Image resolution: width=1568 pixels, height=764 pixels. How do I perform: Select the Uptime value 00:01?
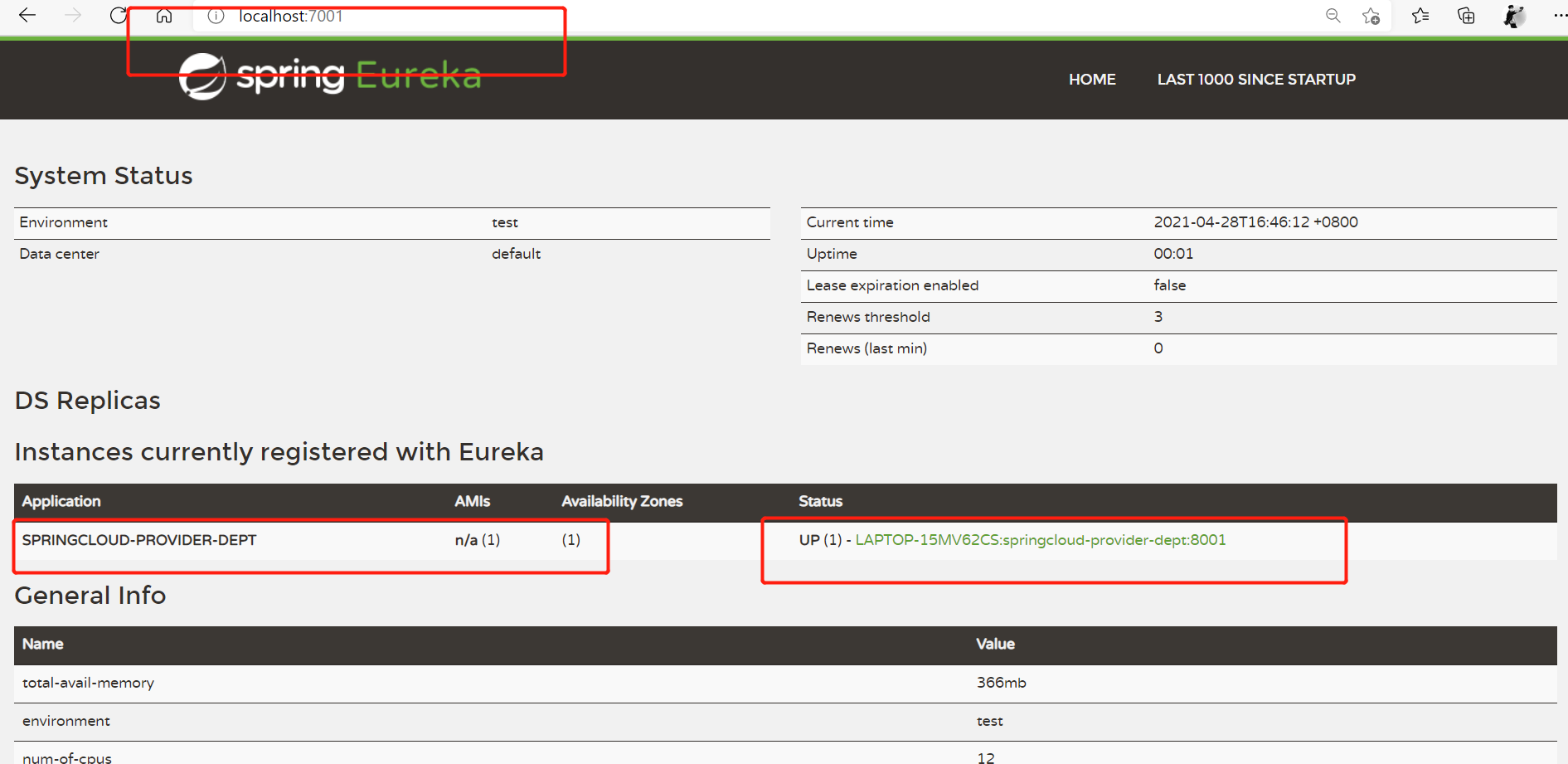coord(1173,254)
